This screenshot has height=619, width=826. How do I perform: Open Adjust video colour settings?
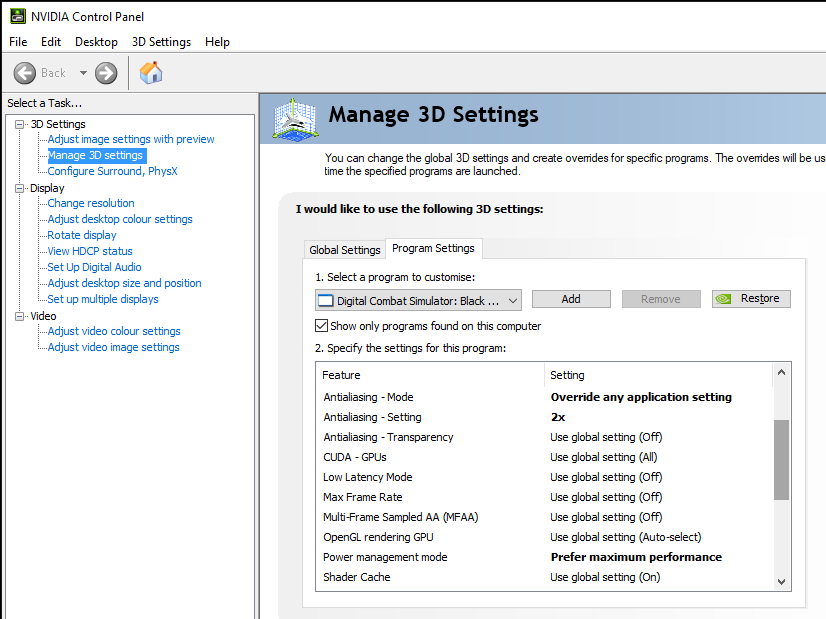point(114,331)
